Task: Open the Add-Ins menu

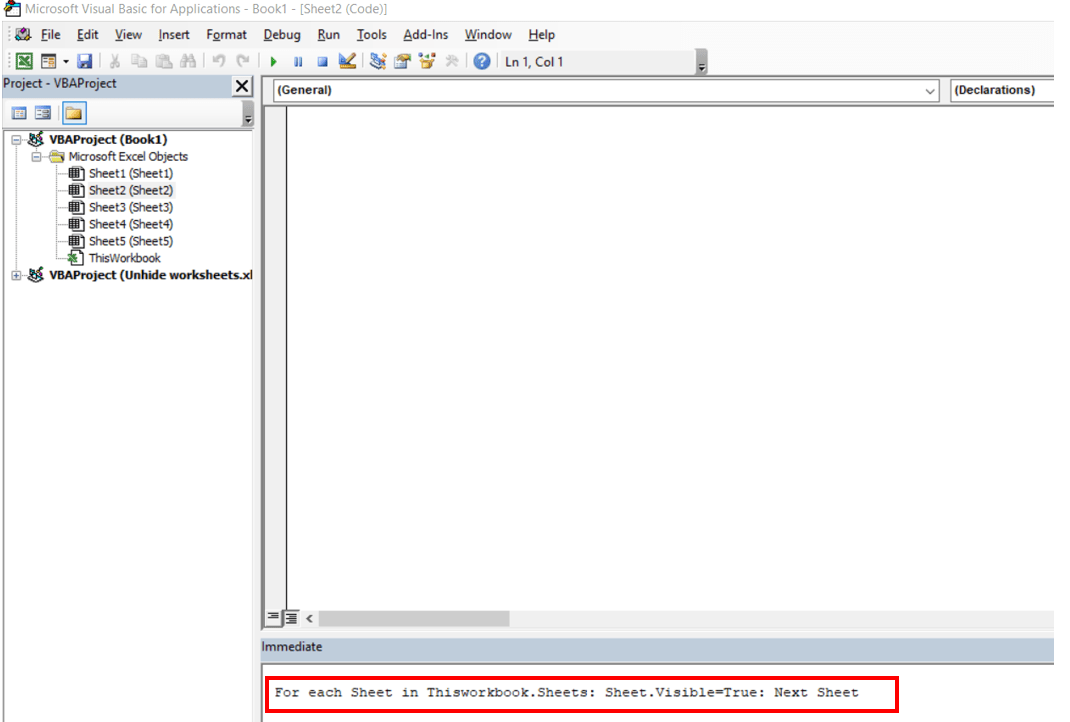Action: [425, 34]
